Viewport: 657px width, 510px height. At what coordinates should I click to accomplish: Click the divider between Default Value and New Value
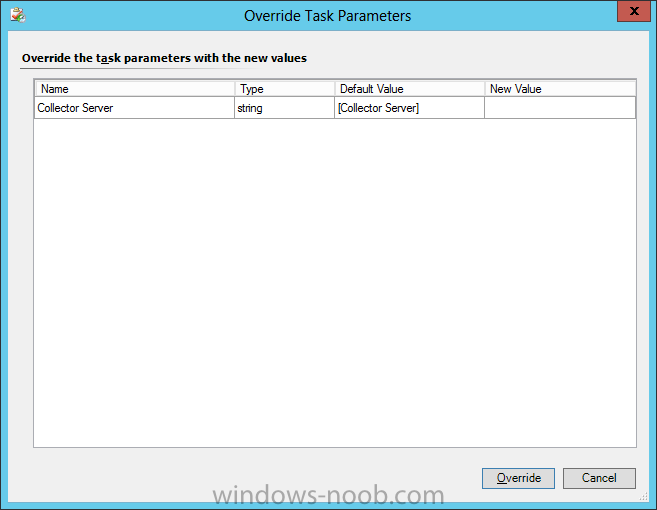484,89
